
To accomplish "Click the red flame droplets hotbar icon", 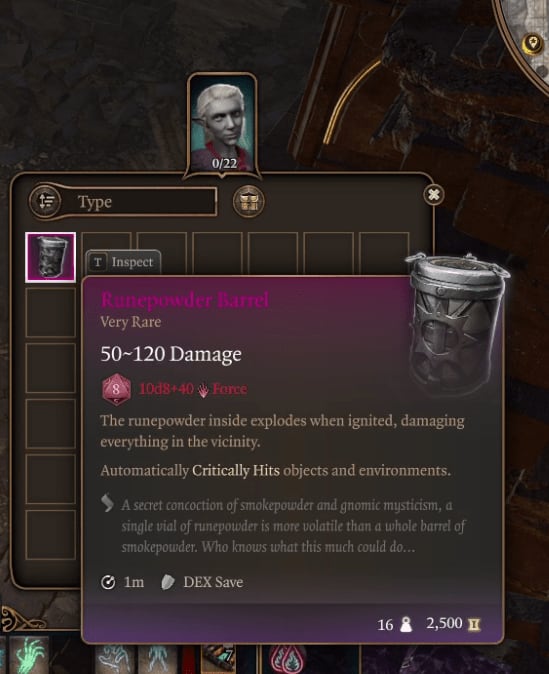I will click(287, 659).
